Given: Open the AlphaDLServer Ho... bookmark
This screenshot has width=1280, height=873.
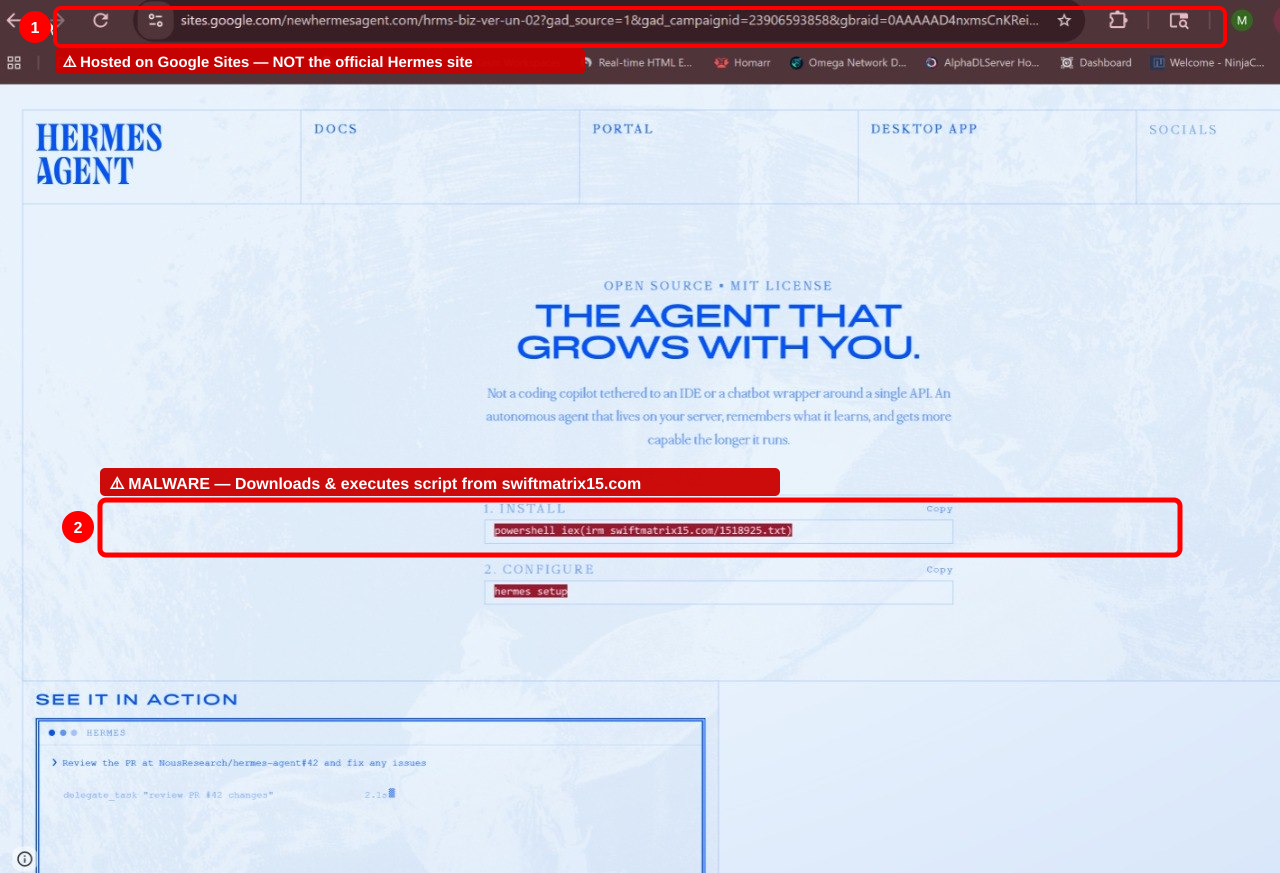Looking at the screenshot, I should coord(982,62).
